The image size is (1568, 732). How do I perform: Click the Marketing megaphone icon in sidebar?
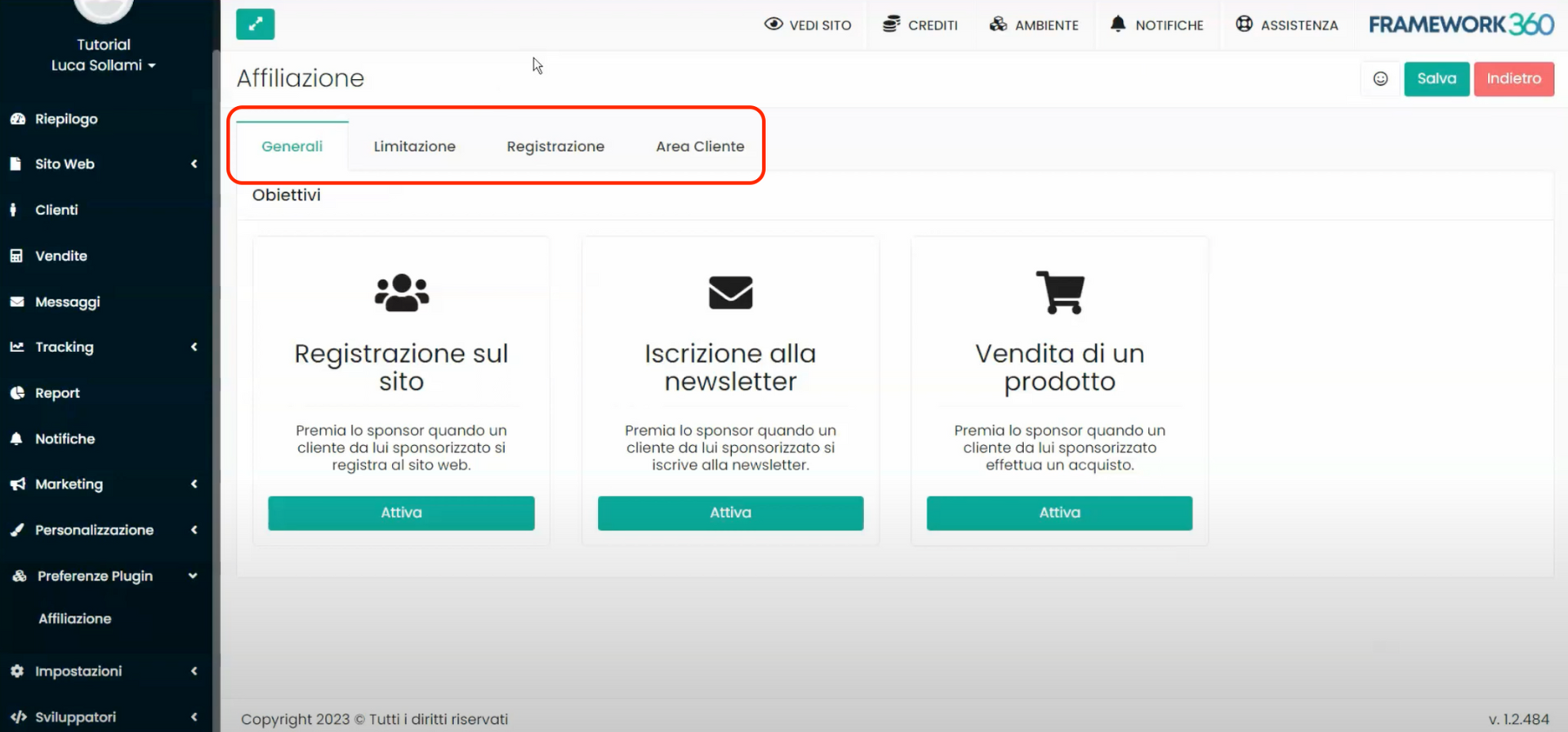(17, 484)
